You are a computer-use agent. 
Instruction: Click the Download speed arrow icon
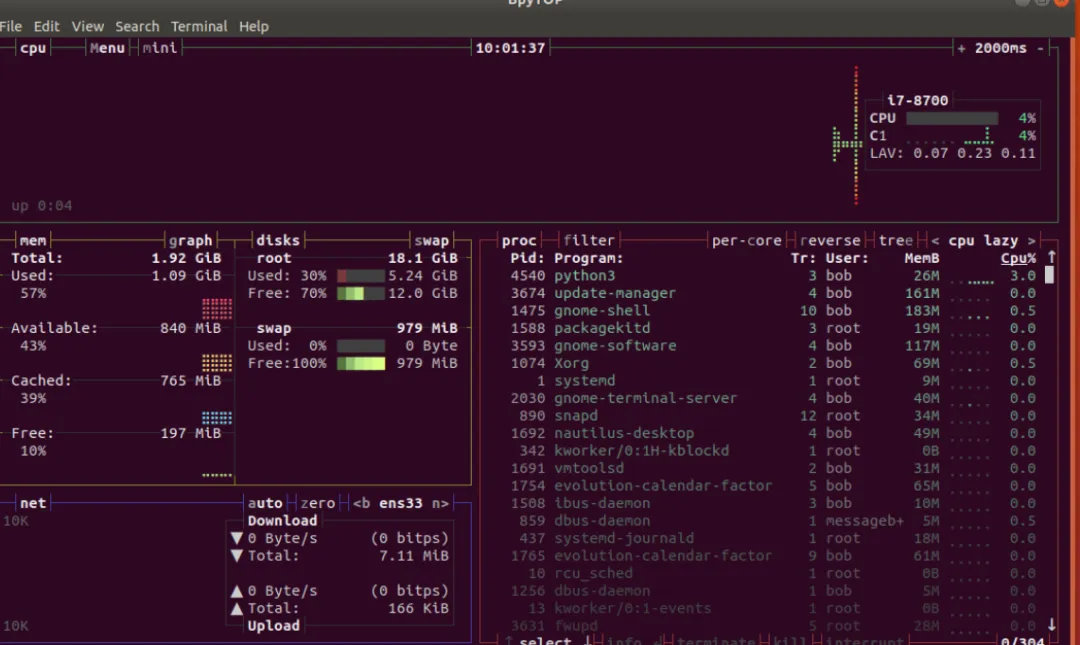tap(237, 538)
